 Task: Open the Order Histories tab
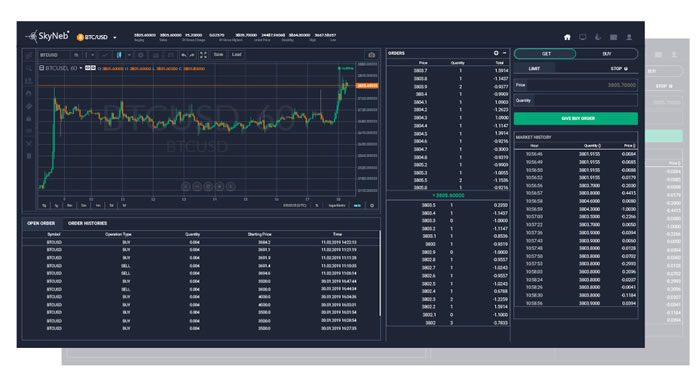(88, 223)
